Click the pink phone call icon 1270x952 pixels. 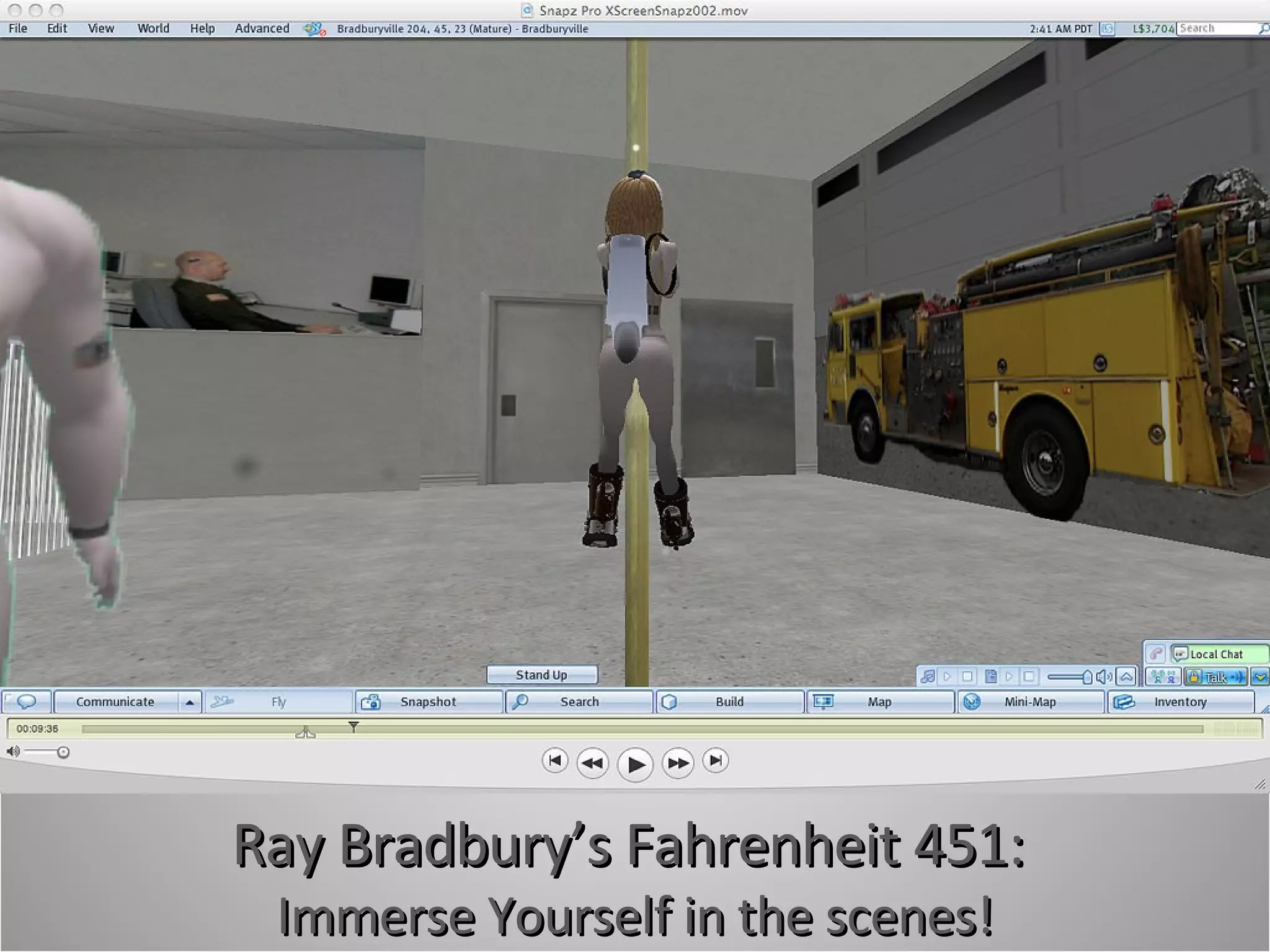coord(1156,654)
